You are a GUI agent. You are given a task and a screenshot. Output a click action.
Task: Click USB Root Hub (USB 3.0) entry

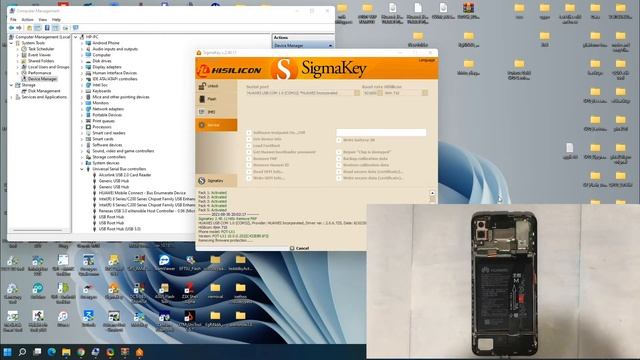tap(120, 229)
